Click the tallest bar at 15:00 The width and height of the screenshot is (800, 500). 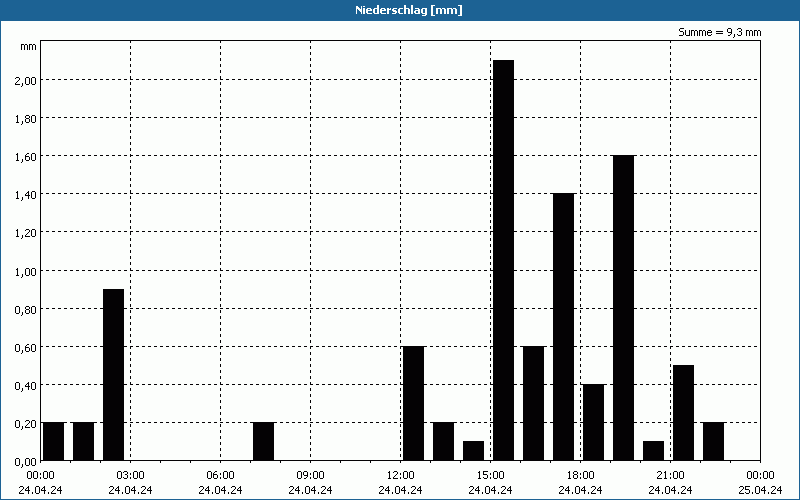point(504,260)
